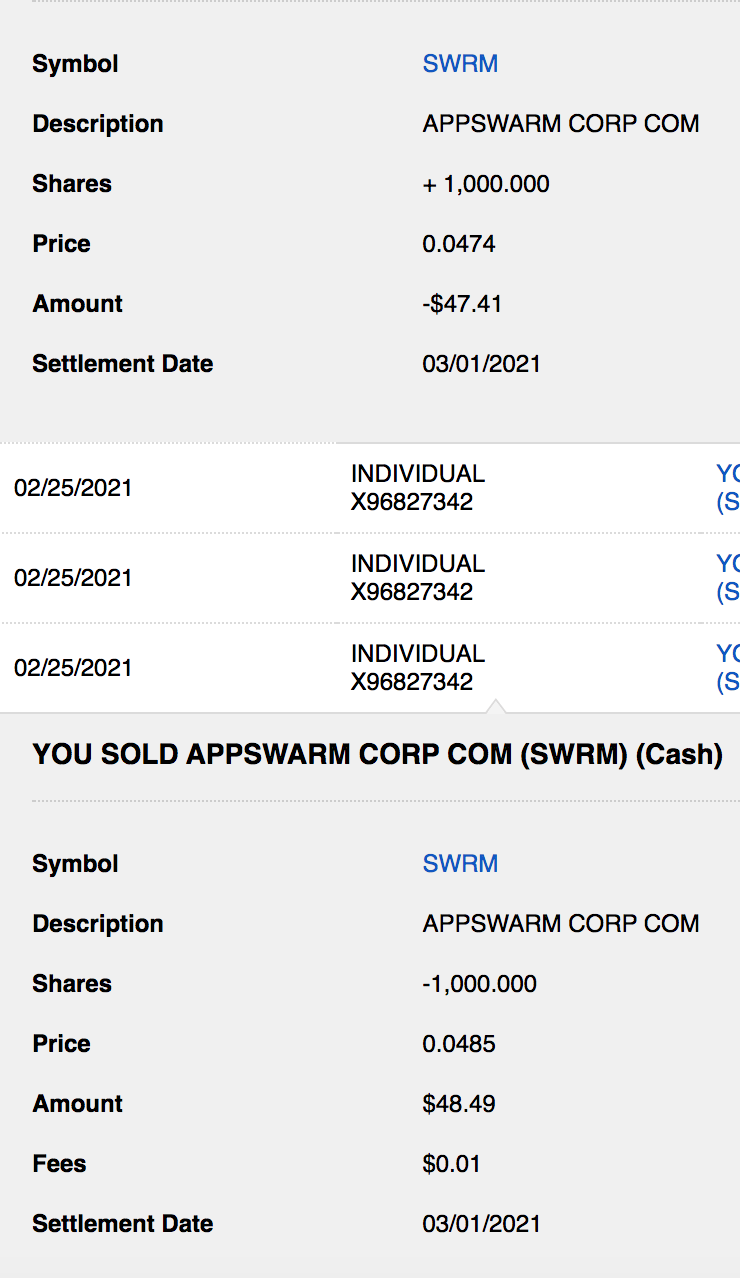This screenshot has height=1278, width=740.
Task: Collapse the third 02/25/2021 transaction row
Action: click(72, 668)
